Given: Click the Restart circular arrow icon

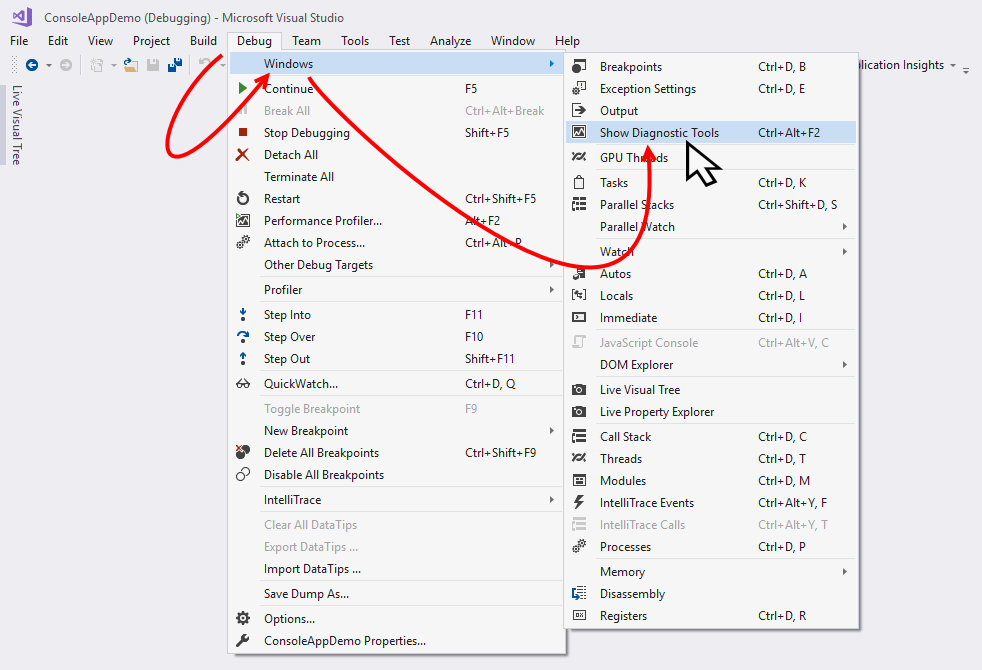Looking at the screenshot, I should (x=243, y=198).
